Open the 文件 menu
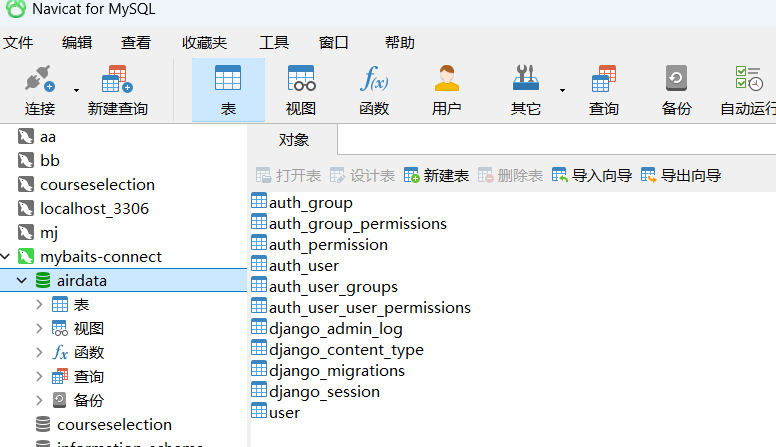The image size is (776, 447). 18,43
